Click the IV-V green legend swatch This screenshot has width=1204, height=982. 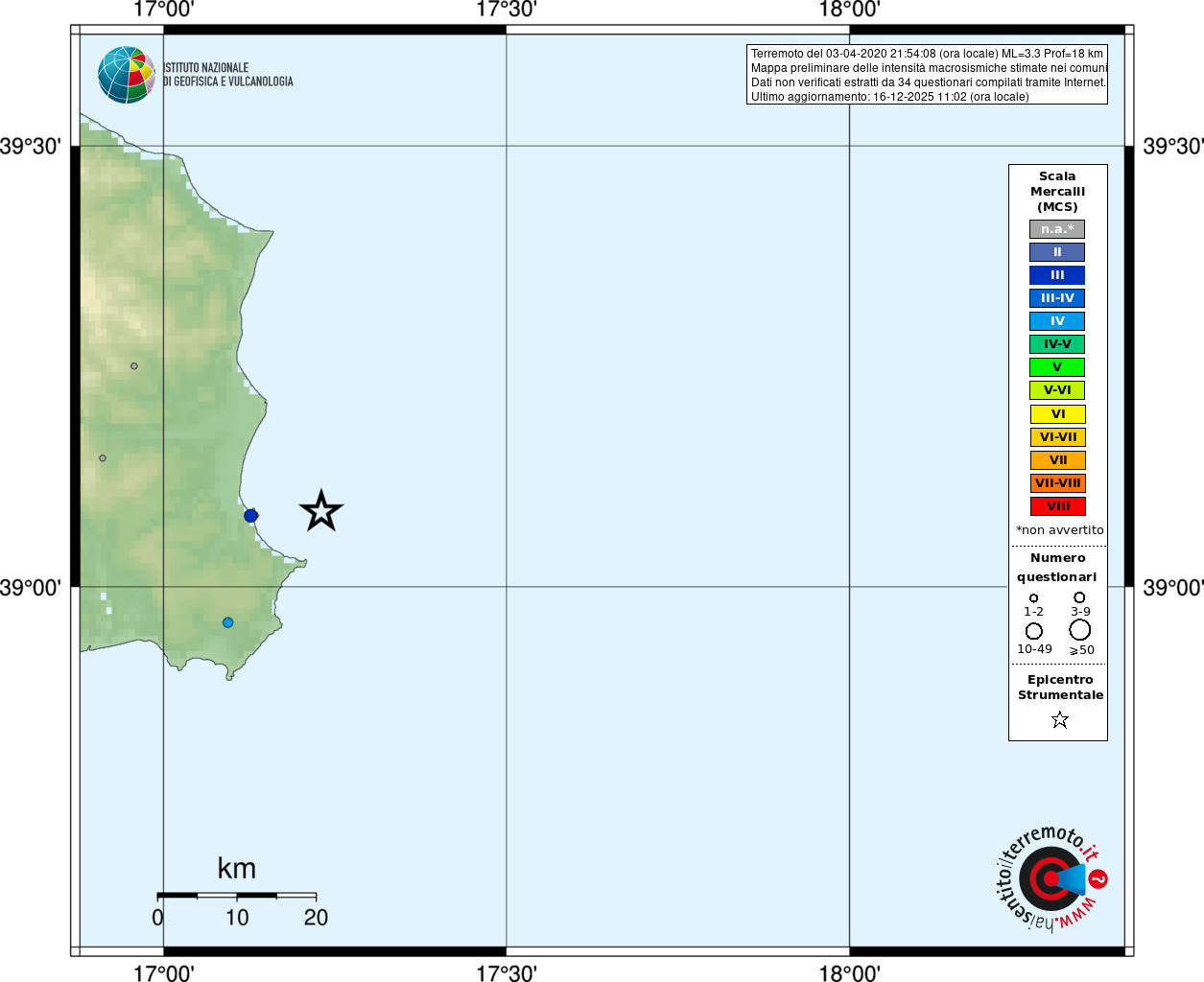(1057, 344)
